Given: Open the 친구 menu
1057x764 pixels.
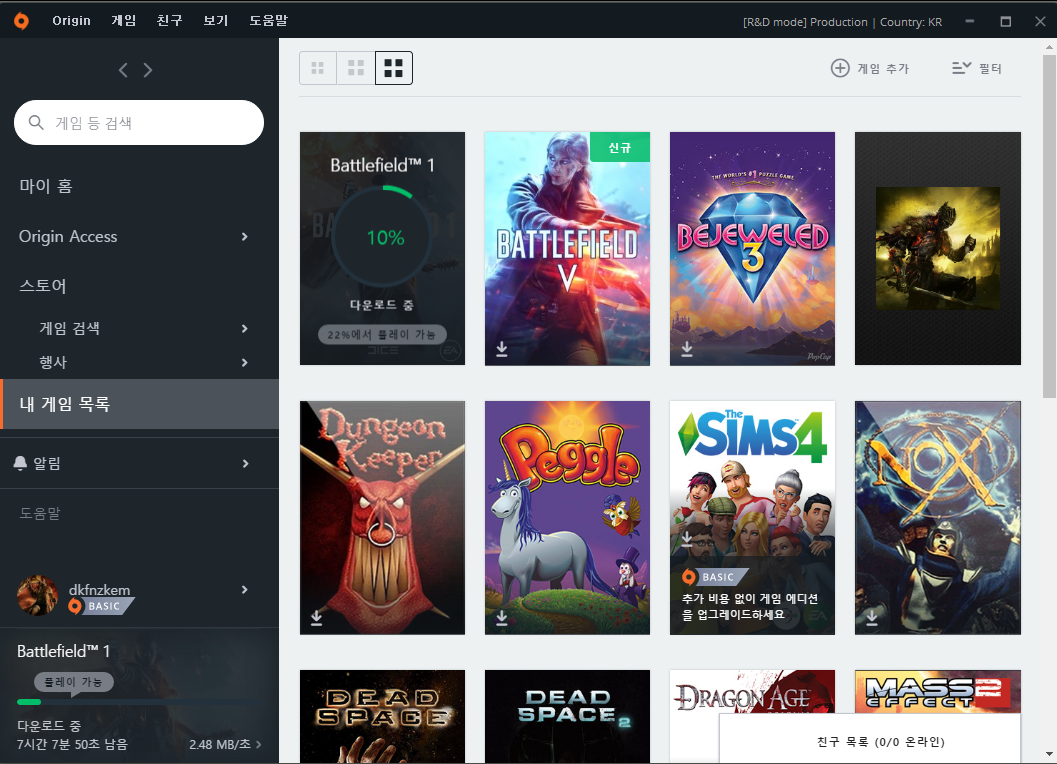Looking at the screenshot, I should 169,21.
